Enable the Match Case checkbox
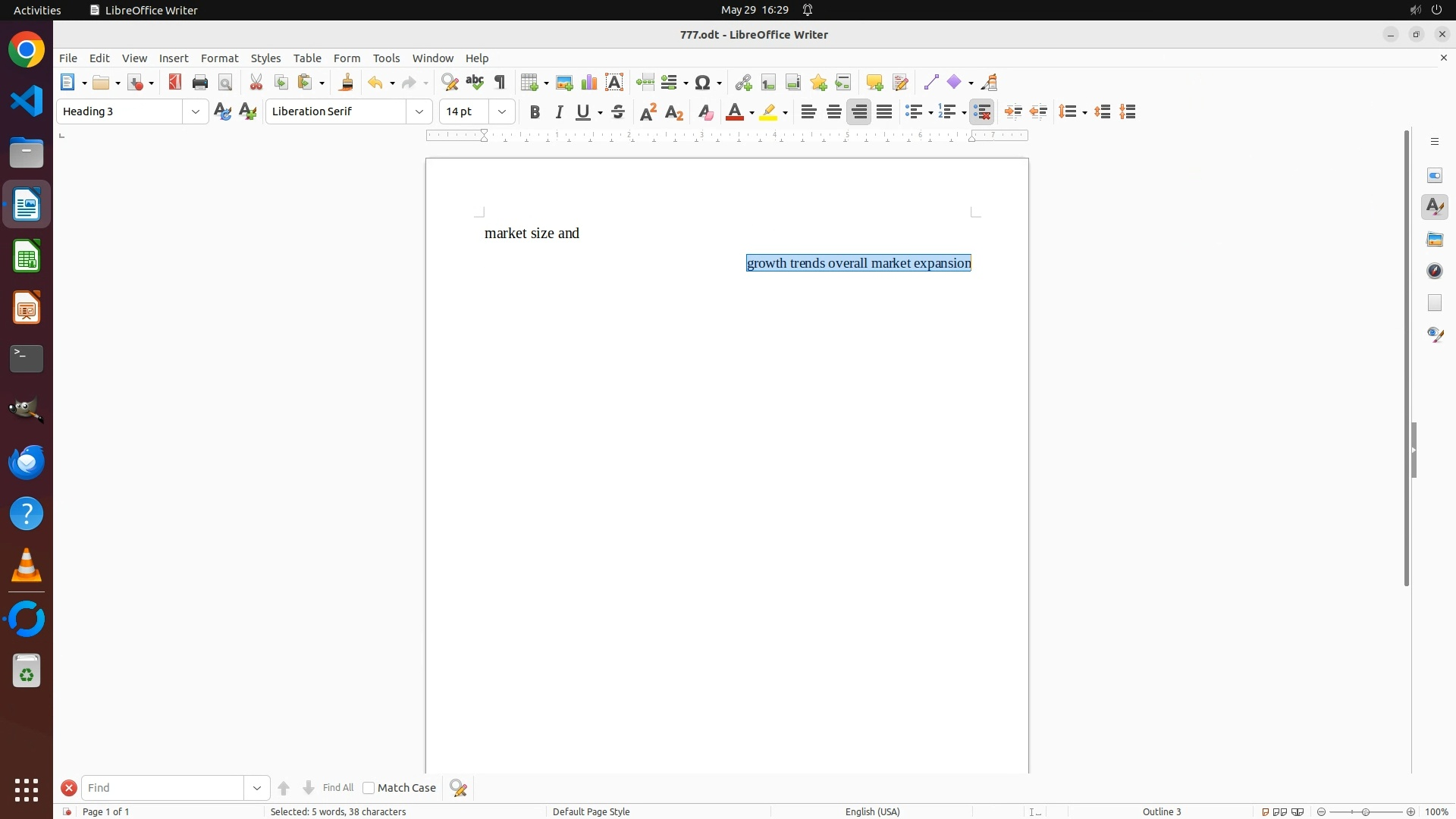The height and width of the screenshot is (819, 1456). click(369, 788)
